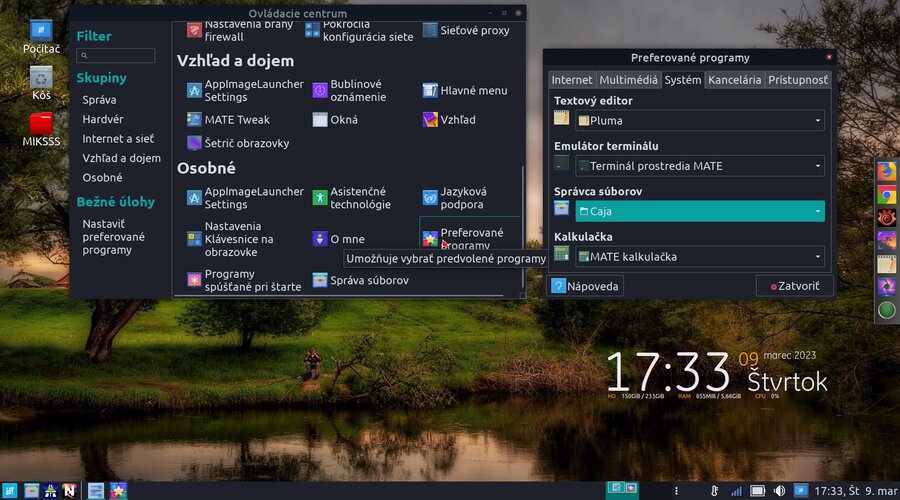
Task: Open the MIKSSS desktop folder
Action: click(x=41, y=129)
